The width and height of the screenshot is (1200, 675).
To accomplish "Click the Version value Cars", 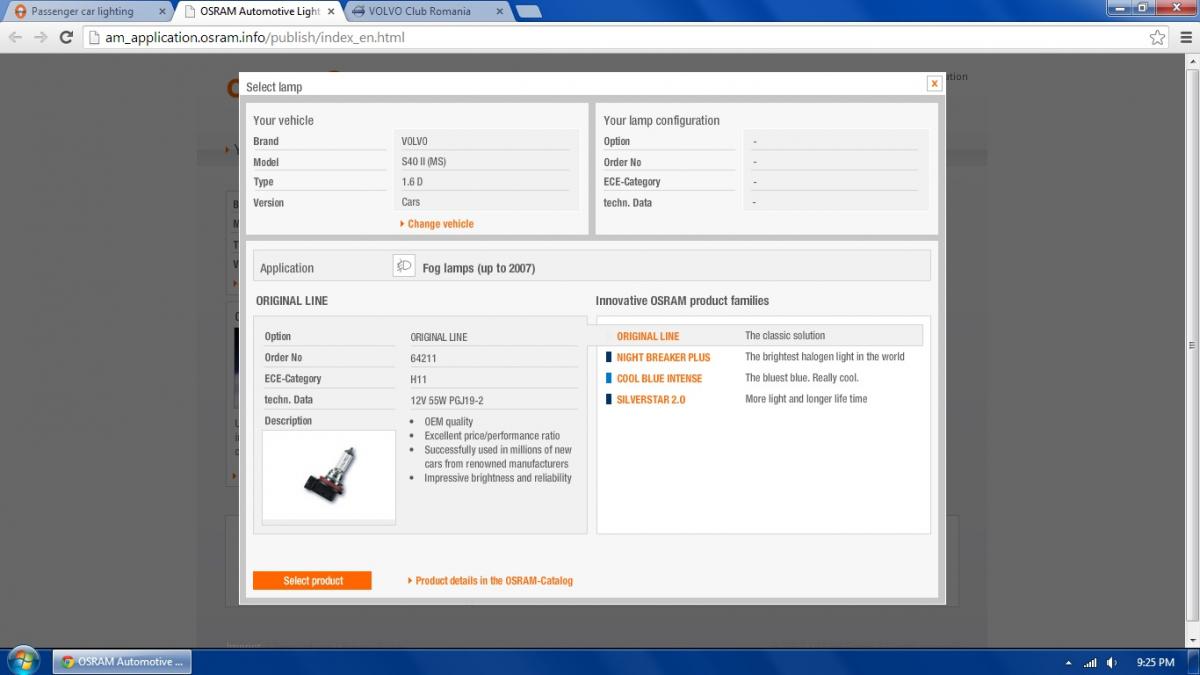I will coord(410,202).
